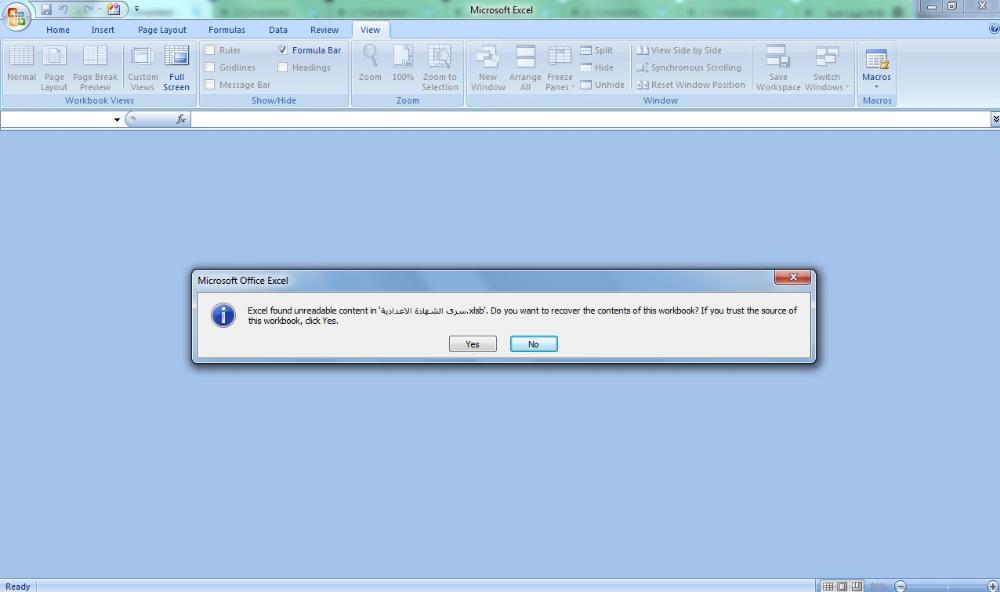Click No in the dialog
The width and height of the screenshot is (1000, 592).
(534, 344)
